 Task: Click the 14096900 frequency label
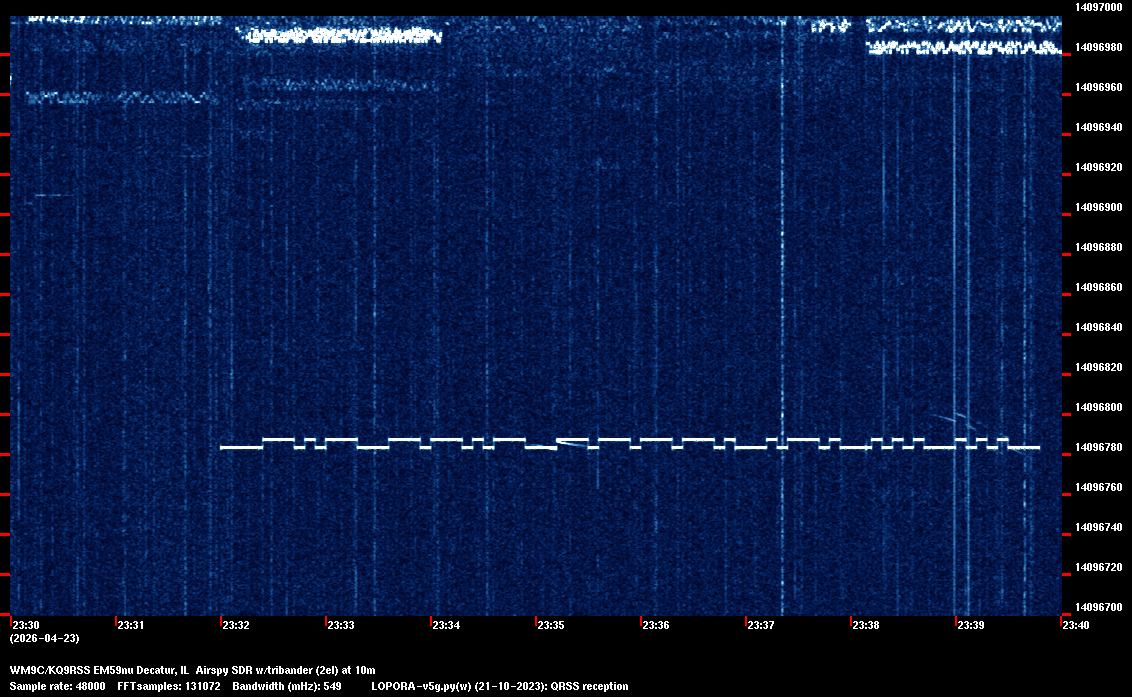(1098, 207)
